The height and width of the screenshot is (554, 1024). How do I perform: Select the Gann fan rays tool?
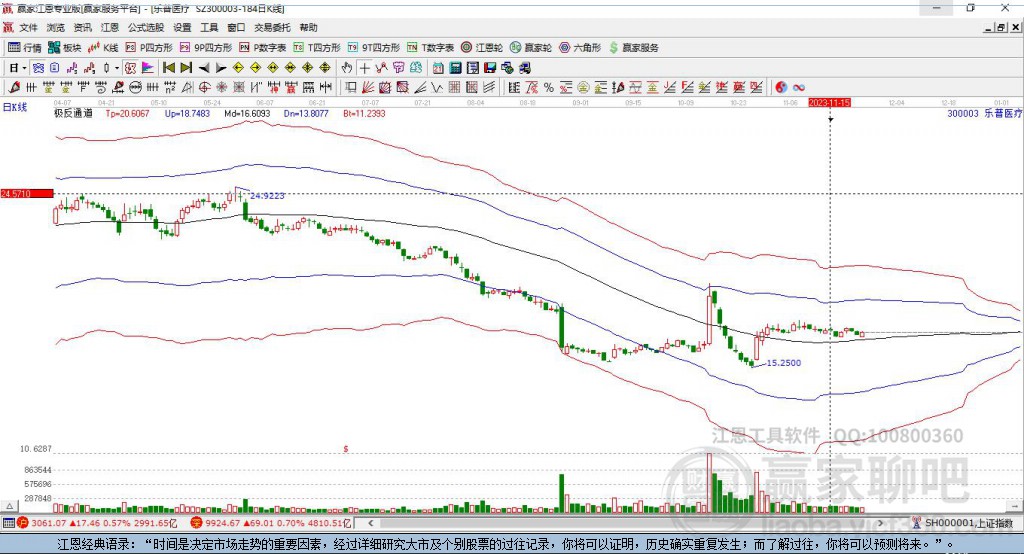tap(368, 88)
